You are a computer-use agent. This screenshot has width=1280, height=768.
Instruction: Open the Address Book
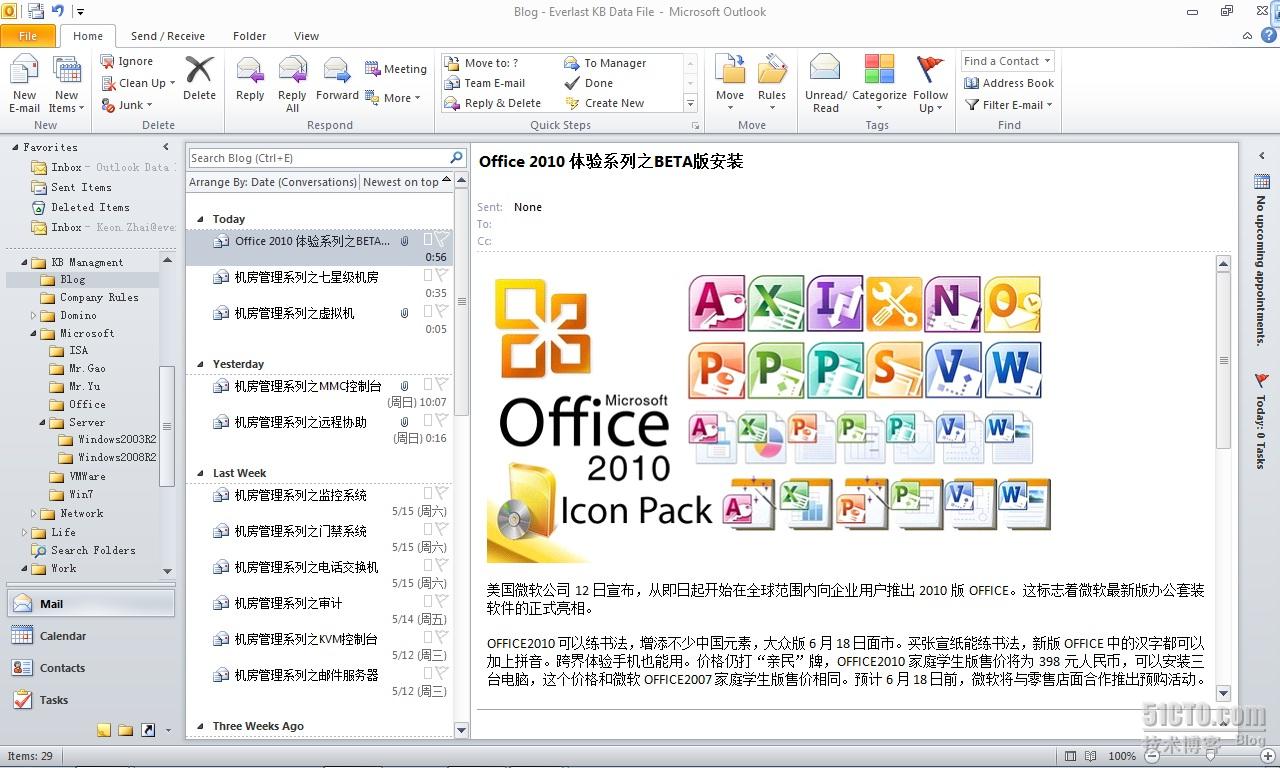click(x=1009, y=83)
